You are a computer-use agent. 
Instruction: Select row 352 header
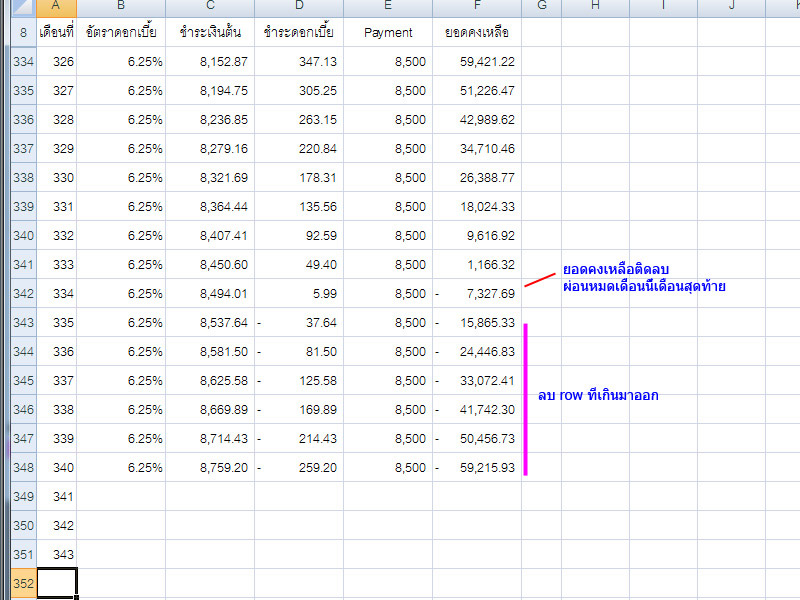pyautogui.click(x=23, y=583)
